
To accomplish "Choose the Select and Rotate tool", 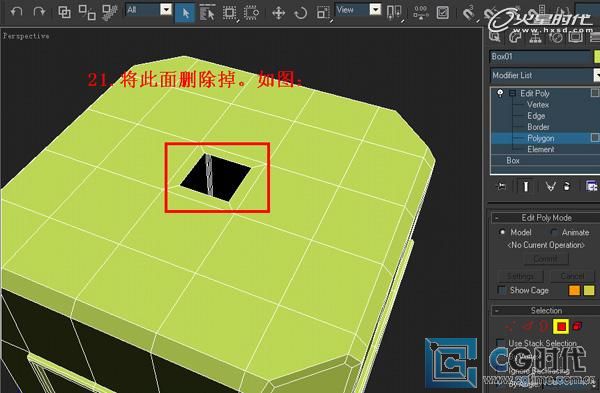I will click(301, 13).
